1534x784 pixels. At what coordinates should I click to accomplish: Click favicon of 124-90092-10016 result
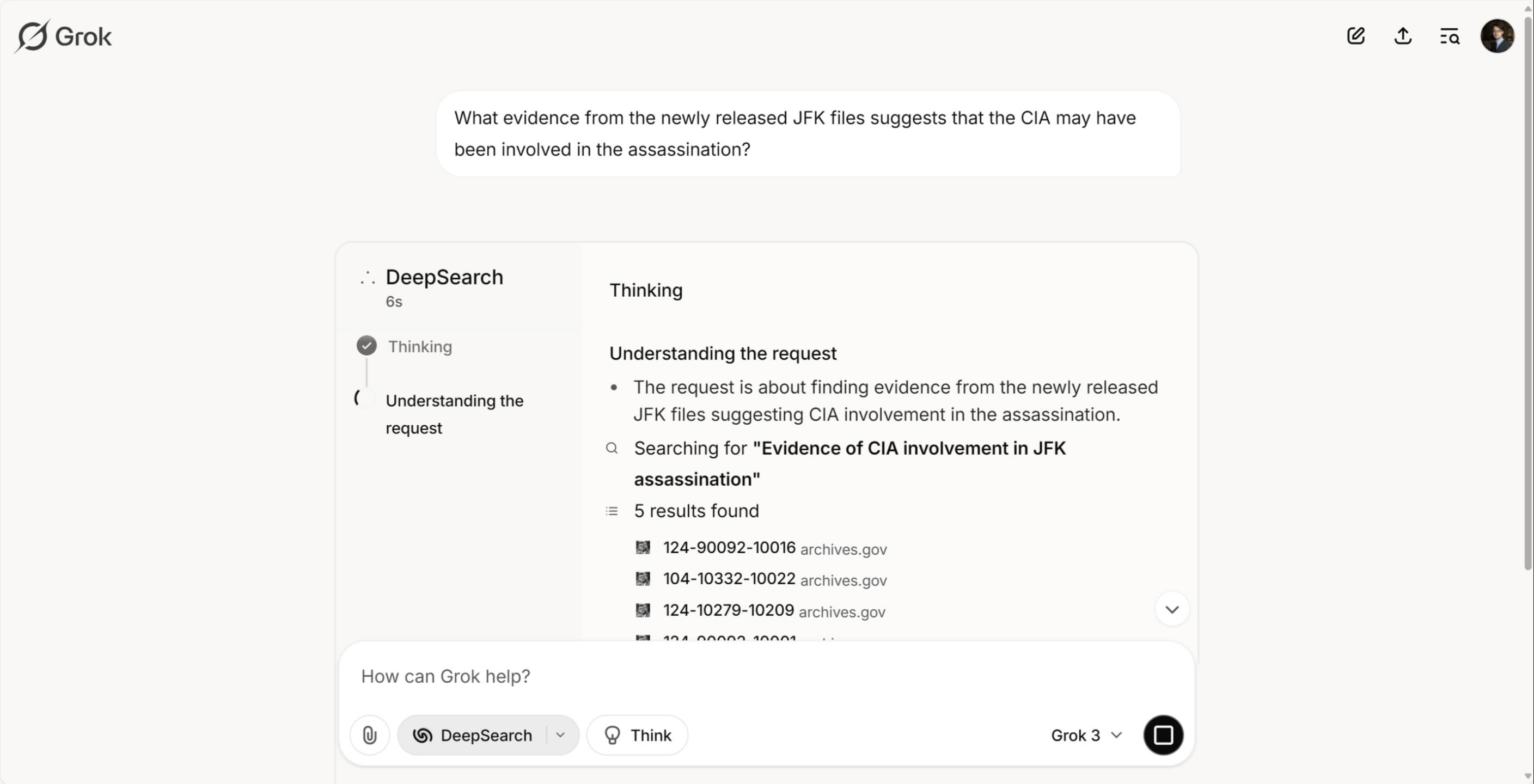click(x=643, y=548)
